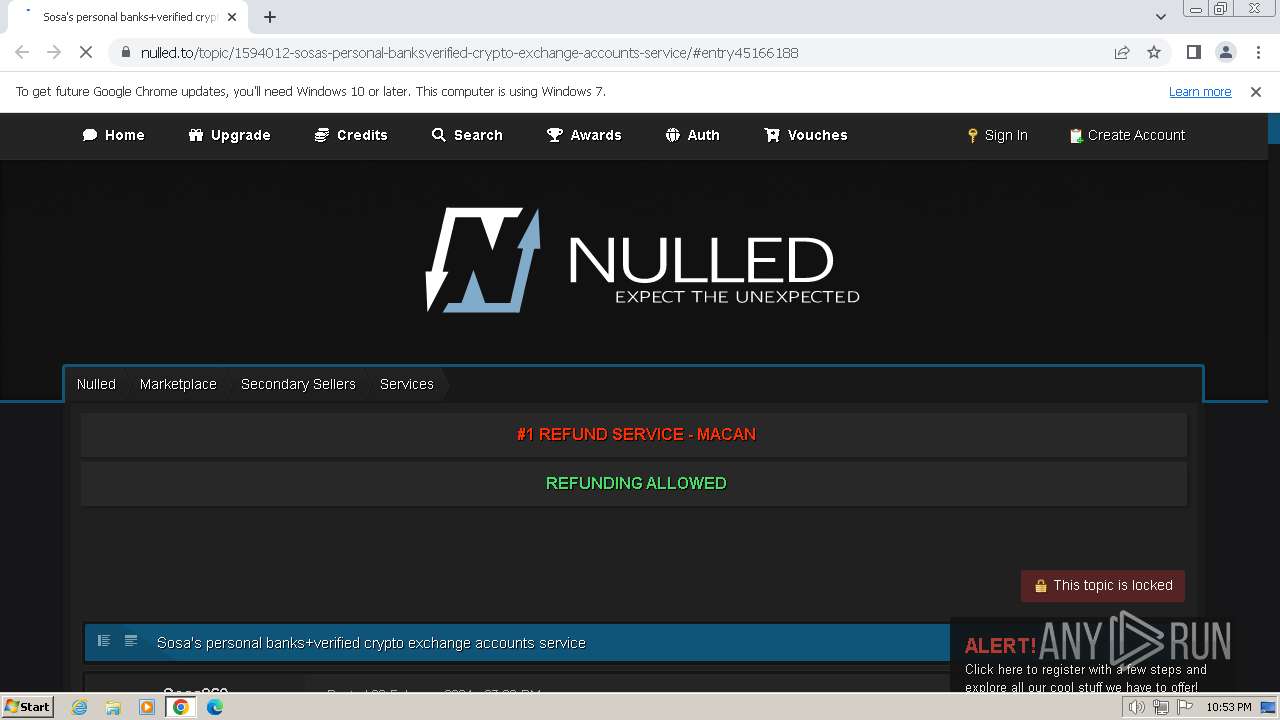Open a new tab
This screenshot has width=1280, height=720.
pyautogui.click(x=270, y=17)
